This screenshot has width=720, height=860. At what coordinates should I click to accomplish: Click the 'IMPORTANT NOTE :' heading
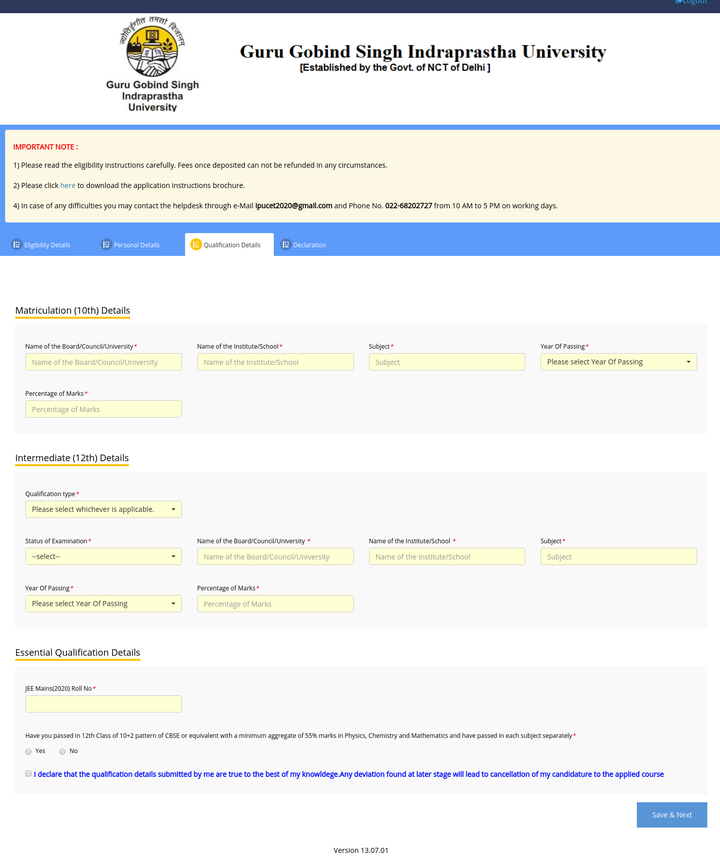46,147
